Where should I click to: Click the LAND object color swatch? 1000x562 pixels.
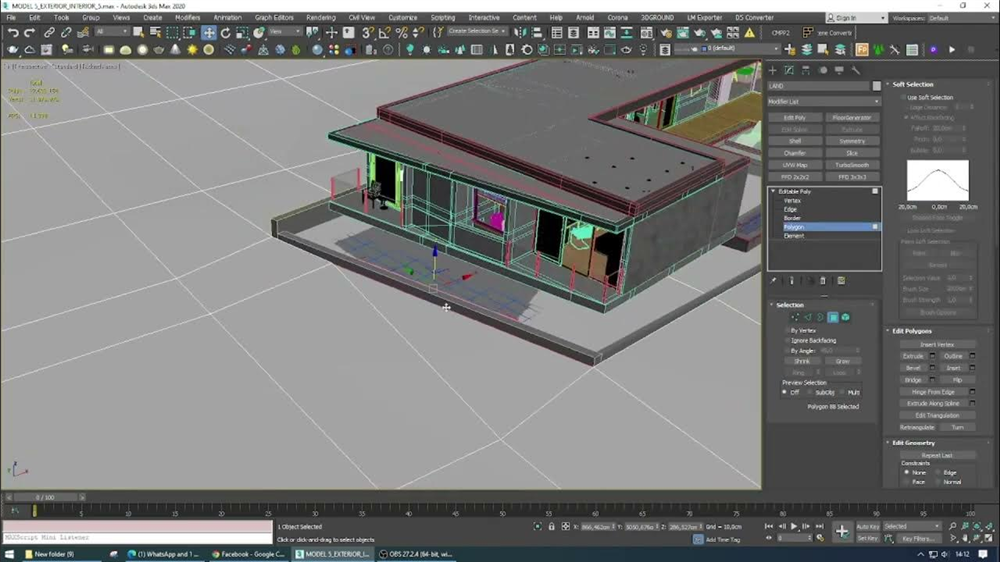pos(876,86)
